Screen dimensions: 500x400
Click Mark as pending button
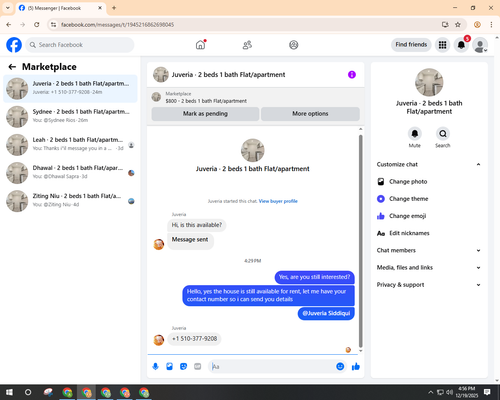click(205, 114)
